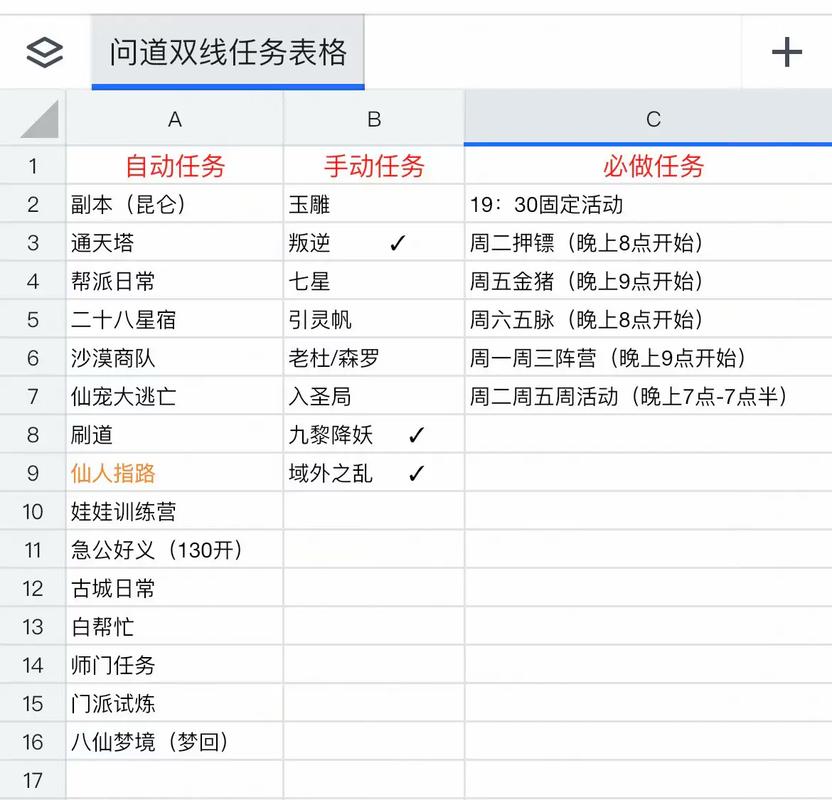Select cell 周二周五周活动（晚上7点-7点半）
Viewport: 832px width, 800px height.
[648, 397]
